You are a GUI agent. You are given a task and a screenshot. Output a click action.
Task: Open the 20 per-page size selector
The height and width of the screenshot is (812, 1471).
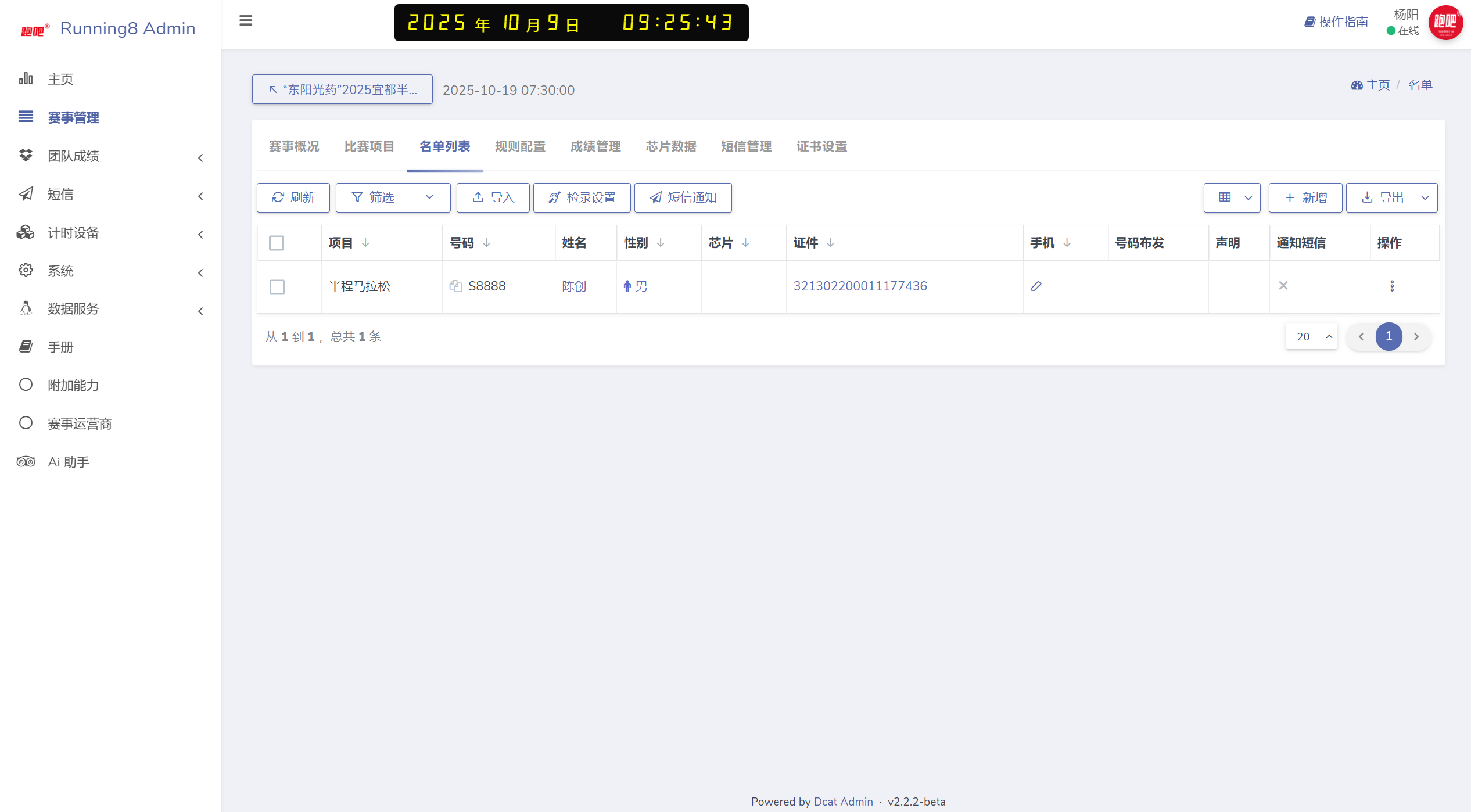(x=1311, y=336)
